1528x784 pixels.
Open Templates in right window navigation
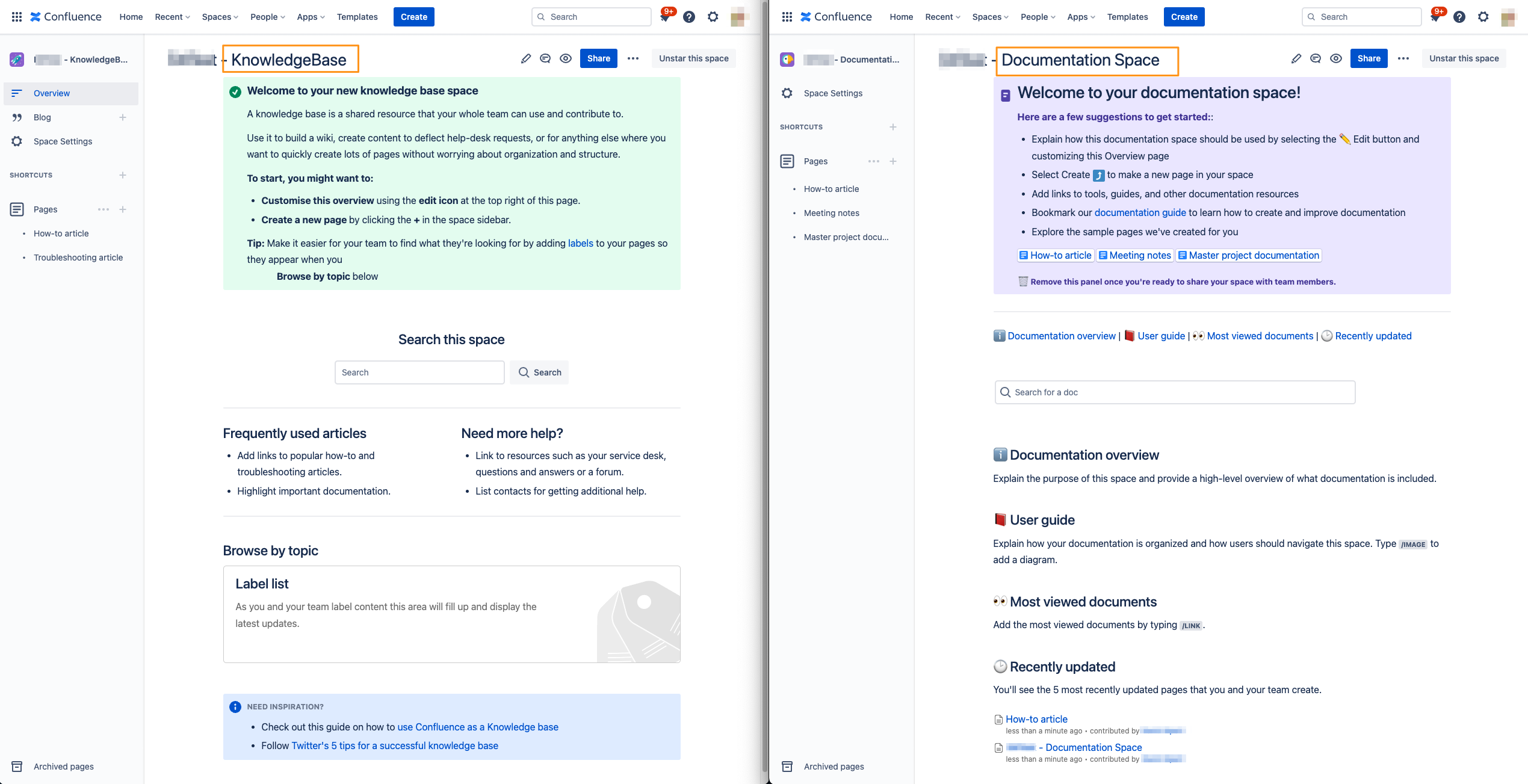pos(1127,17)
